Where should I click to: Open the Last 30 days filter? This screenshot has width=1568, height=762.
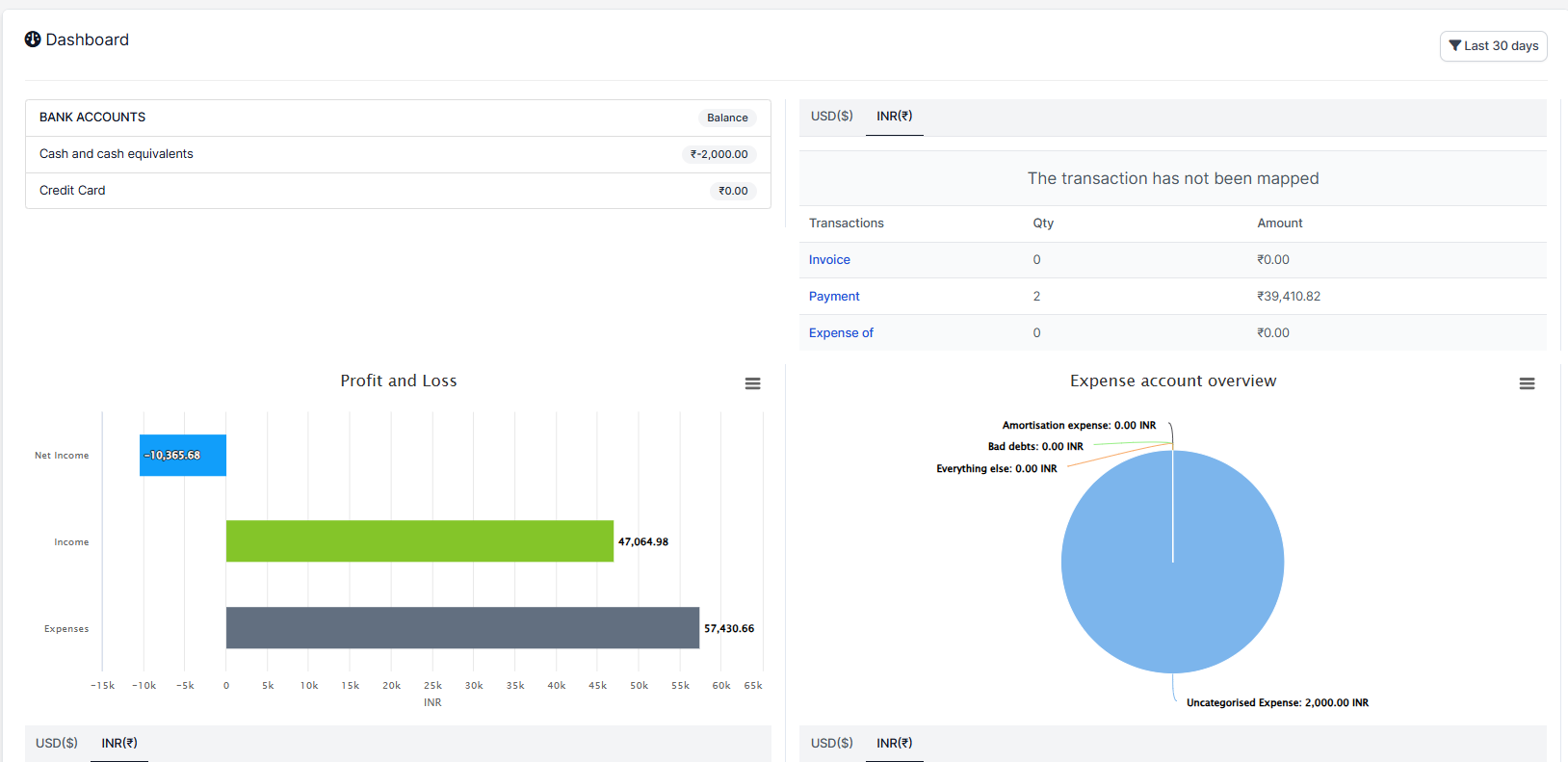1493,46
